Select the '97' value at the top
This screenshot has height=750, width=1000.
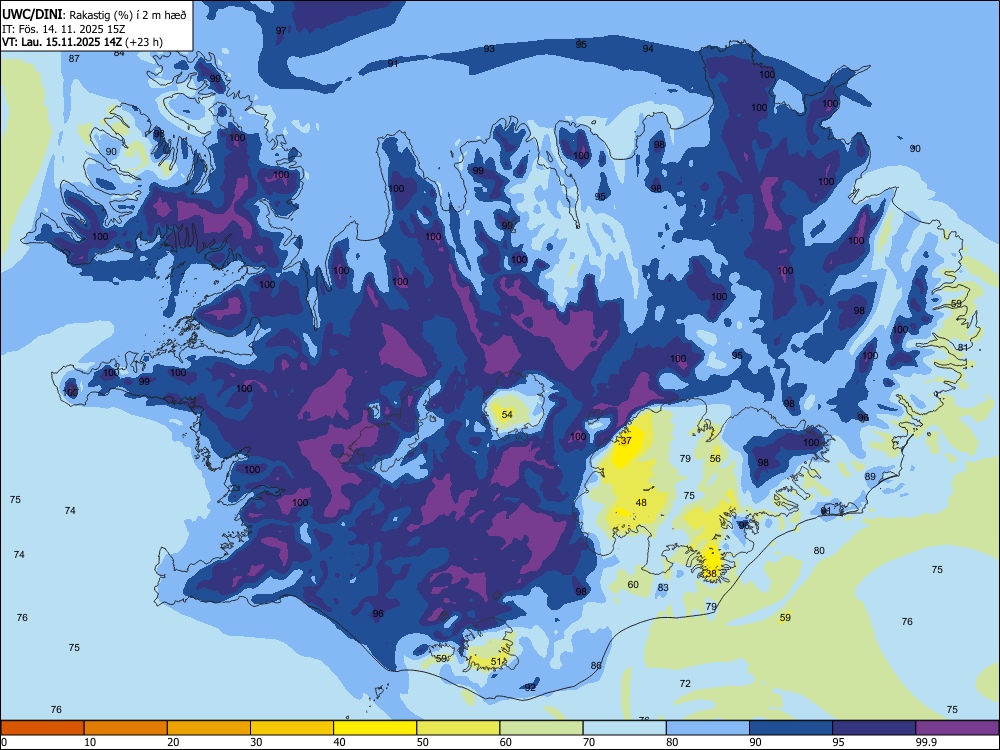[281, 31]
